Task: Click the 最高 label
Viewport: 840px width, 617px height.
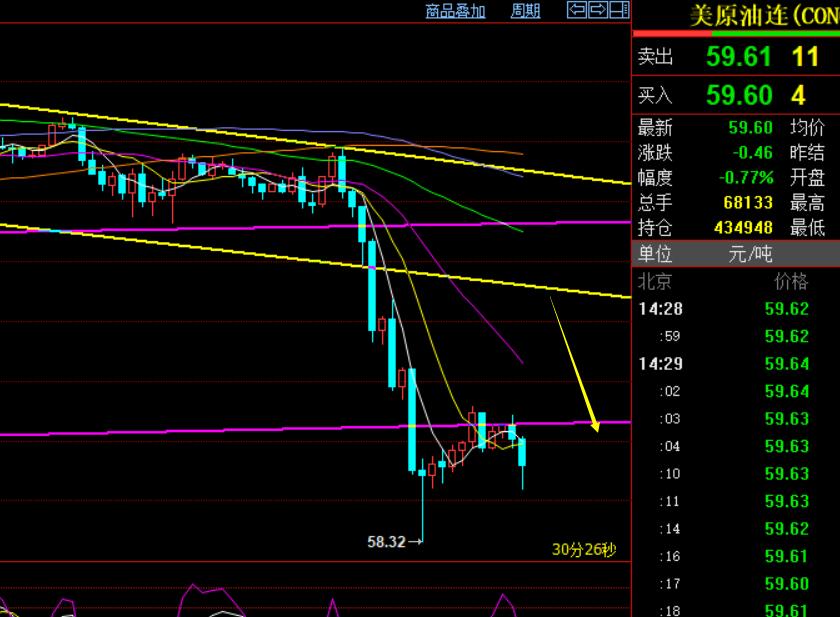Action: [x=807, y=202]
